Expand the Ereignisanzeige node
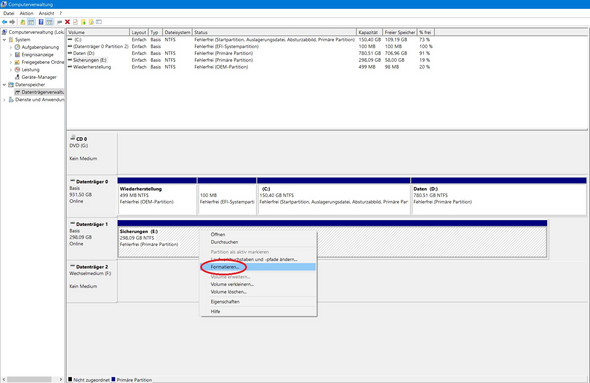590x383 pixels. pos(11,55)
